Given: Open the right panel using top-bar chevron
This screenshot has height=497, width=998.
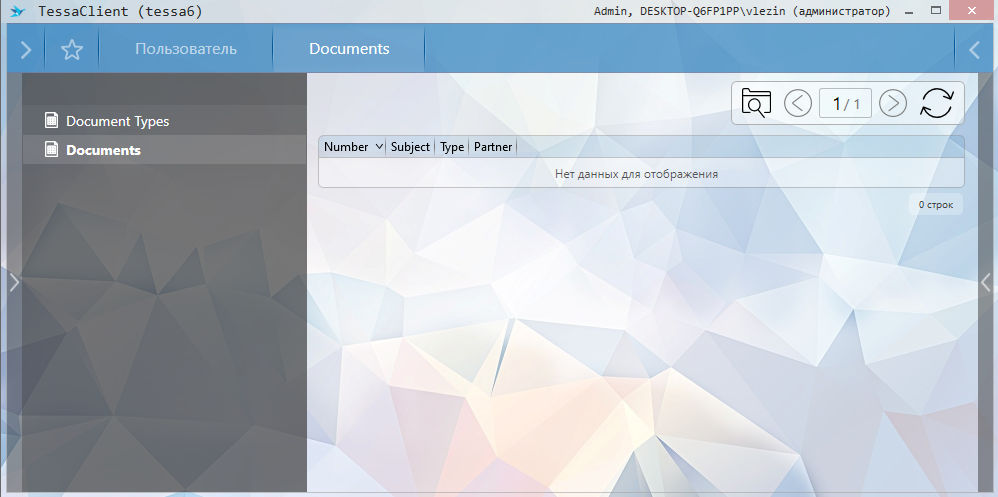Looking at the screenshot, I should [975, 49].
